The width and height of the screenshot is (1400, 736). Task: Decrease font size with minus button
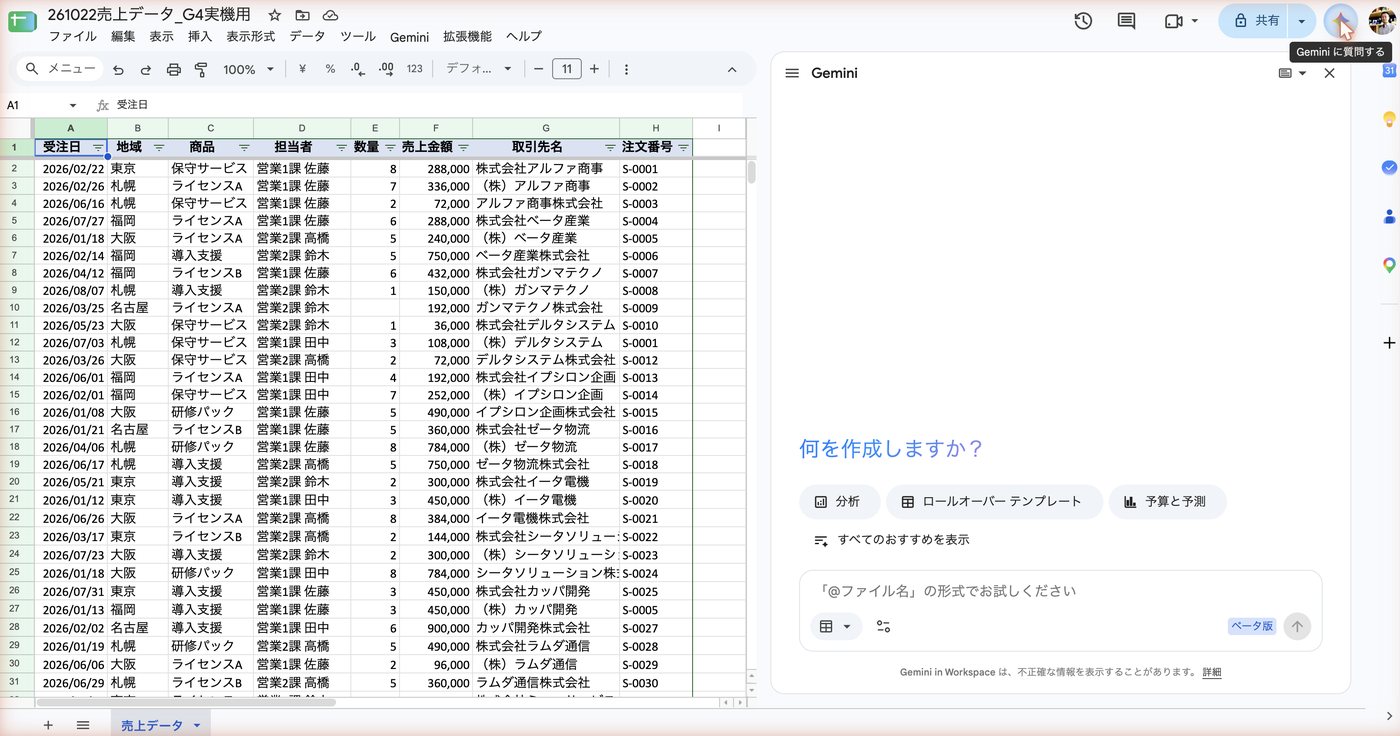pyautogui.click(x=538, y=70)
